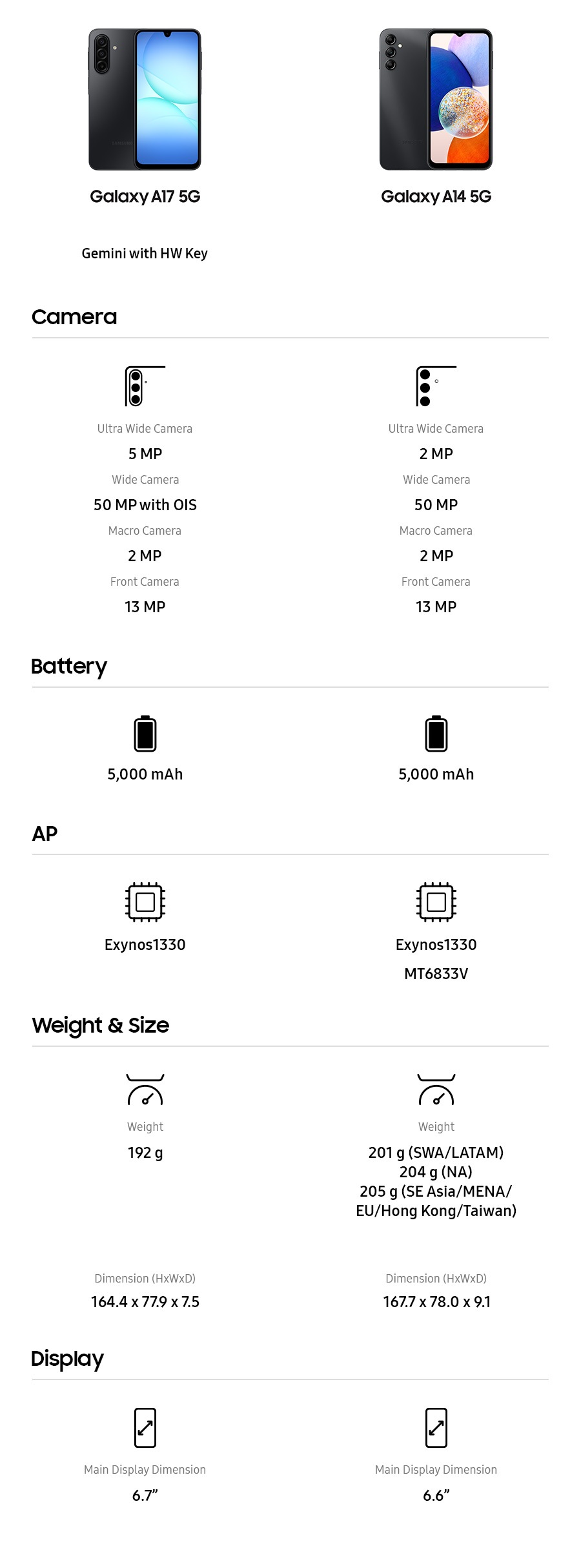Click the Battery section heading
This screenshot has width=581, height=1568.
pos(69,666)
